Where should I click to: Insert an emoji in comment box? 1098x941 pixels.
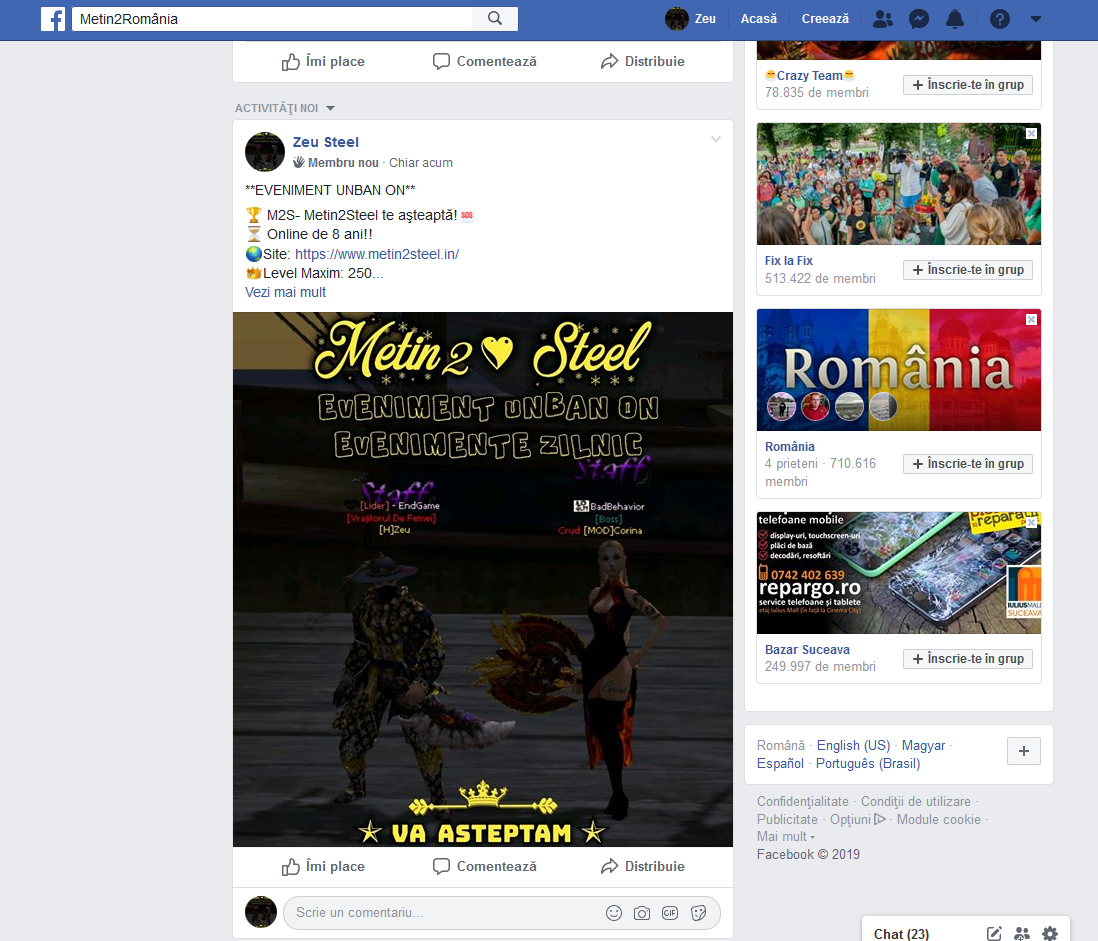click(613, 913)
